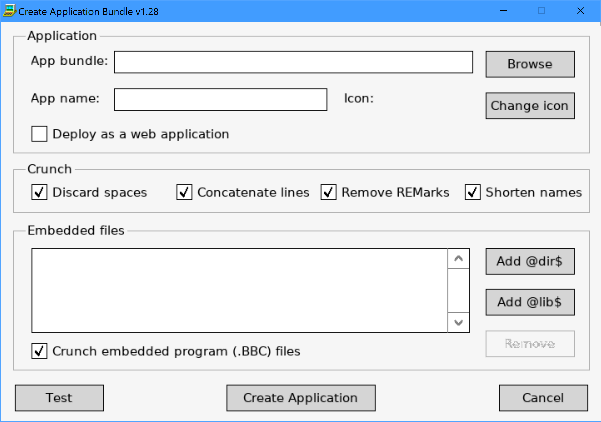The image size is (601, 422).
Task: Uncheck the Discard spaces option
Action: [x=40, y=192]
